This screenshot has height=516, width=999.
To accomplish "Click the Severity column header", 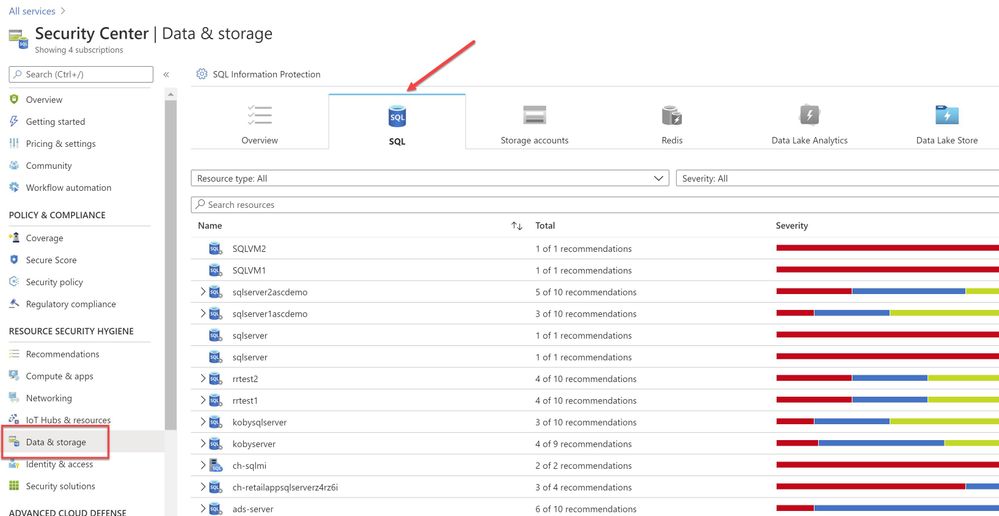I will [x=791, y=226].
